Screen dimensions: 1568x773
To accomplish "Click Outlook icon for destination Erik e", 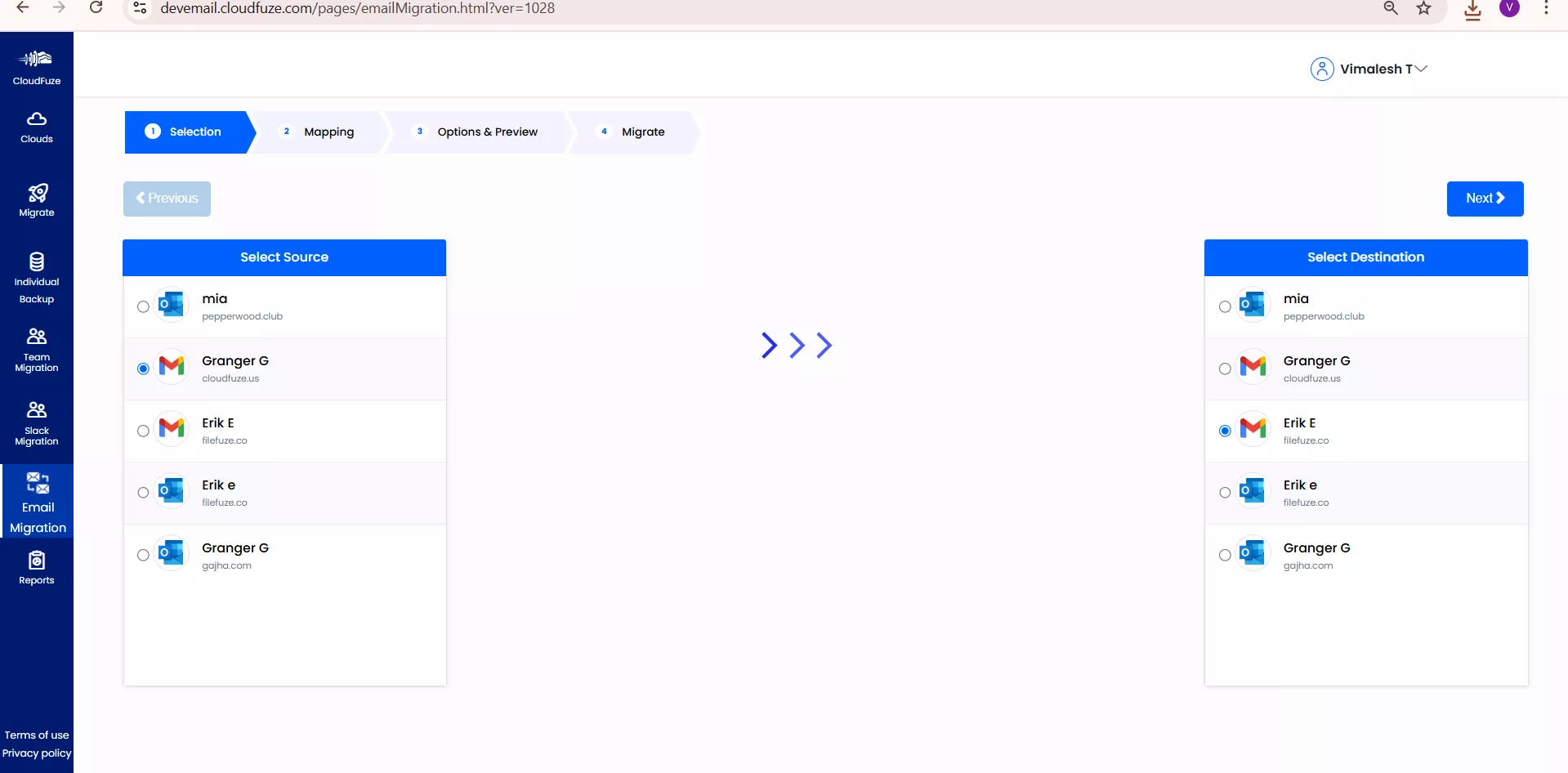I will [x=1253, y=492].
